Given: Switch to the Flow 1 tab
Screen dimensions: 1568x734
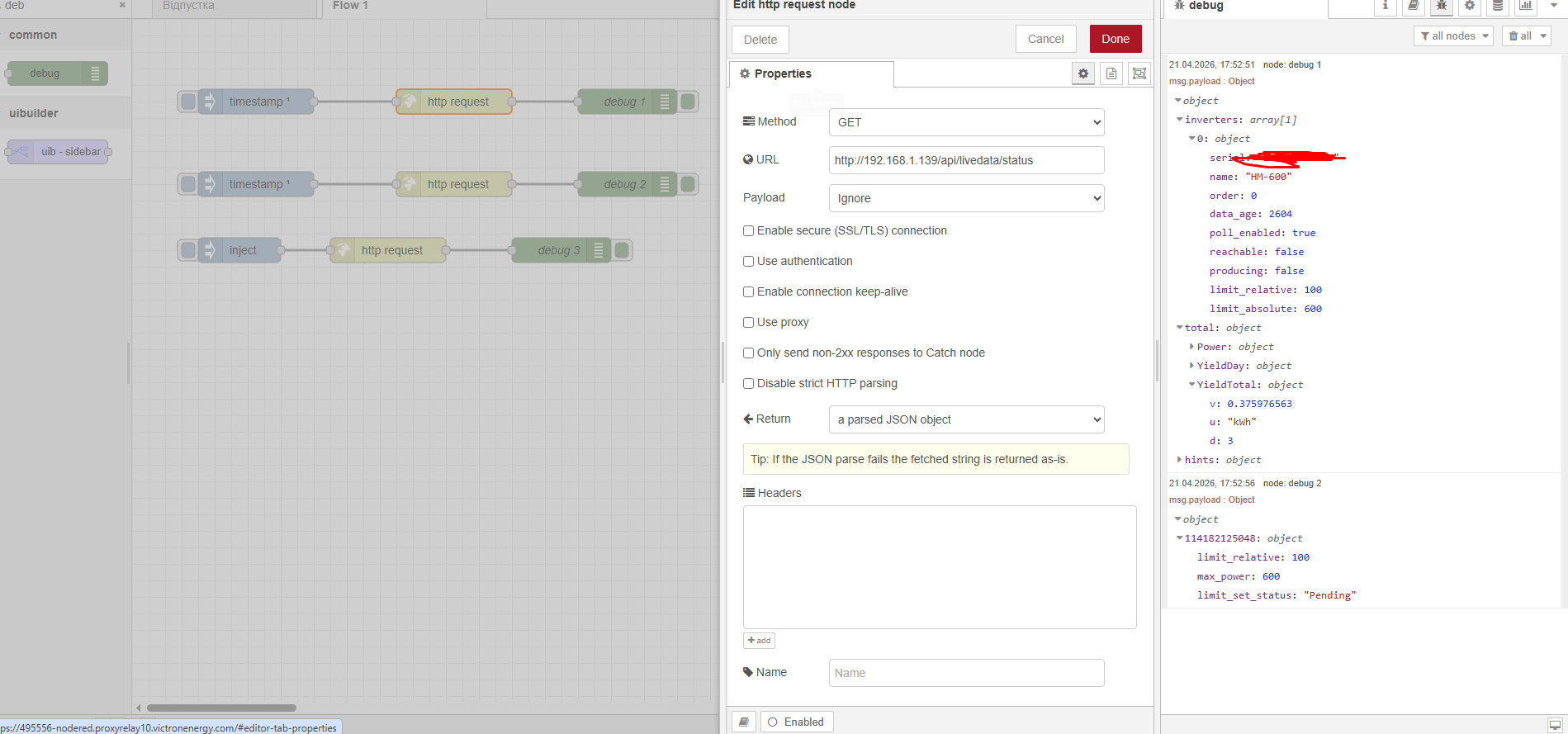Looking at the screenshot, I should [350, 7].
